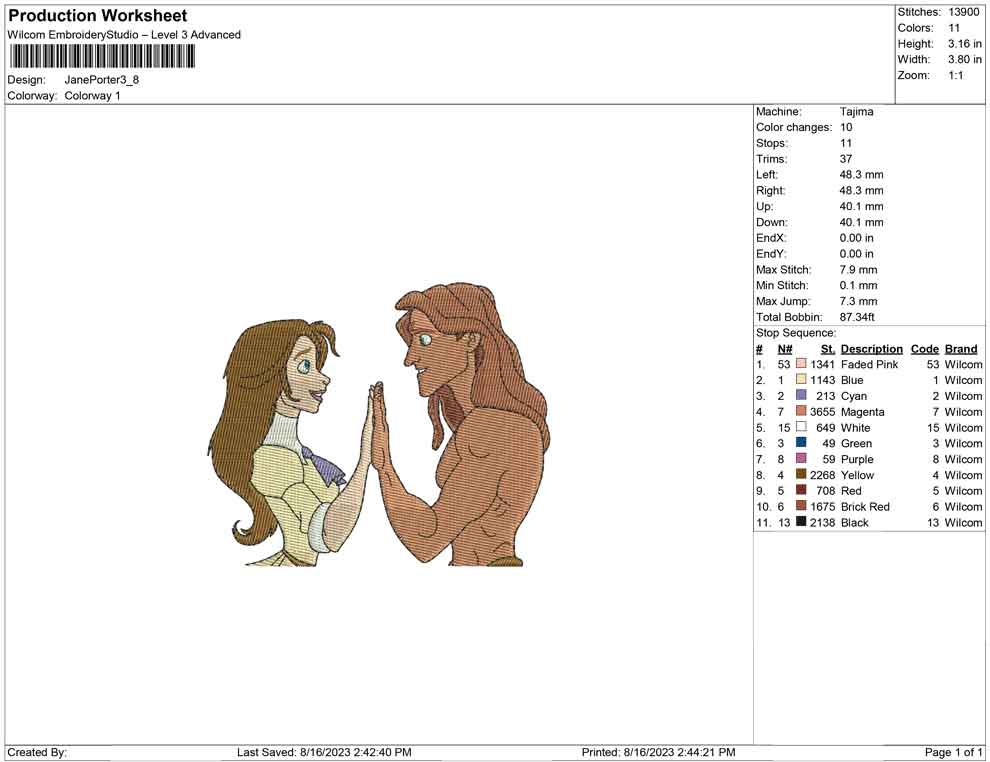Click the Brand column header
The image size is (990, 762).
point(961,349)
